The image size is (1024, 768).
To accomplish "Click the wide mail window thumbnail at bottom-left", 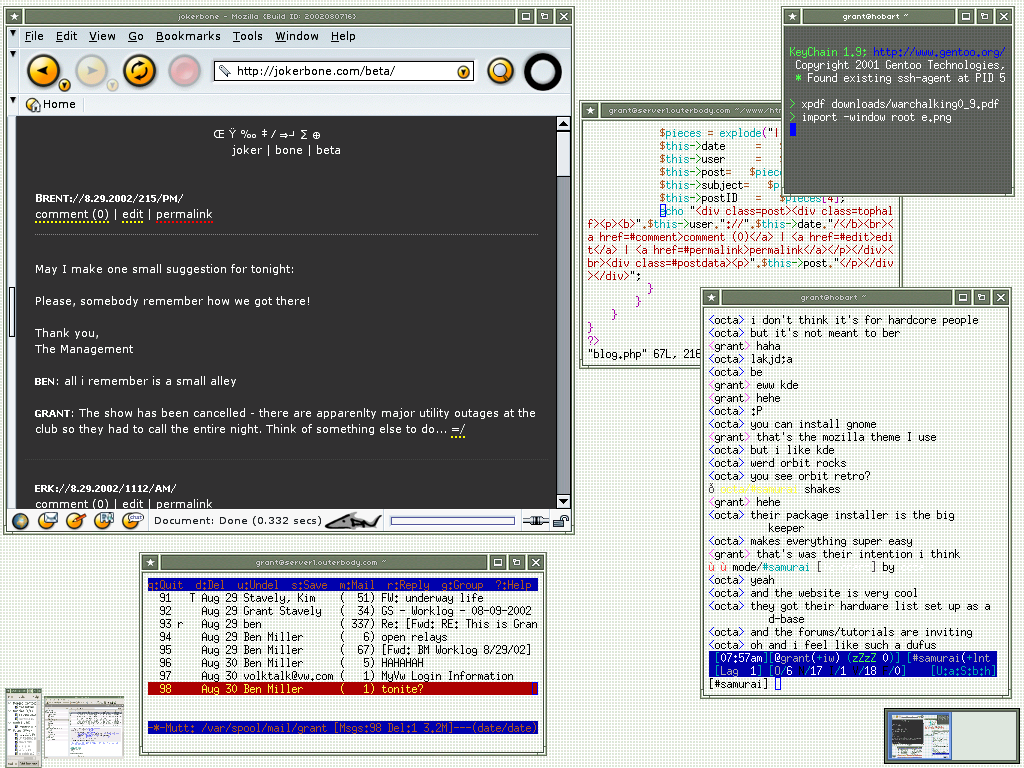I will [84, 727].
